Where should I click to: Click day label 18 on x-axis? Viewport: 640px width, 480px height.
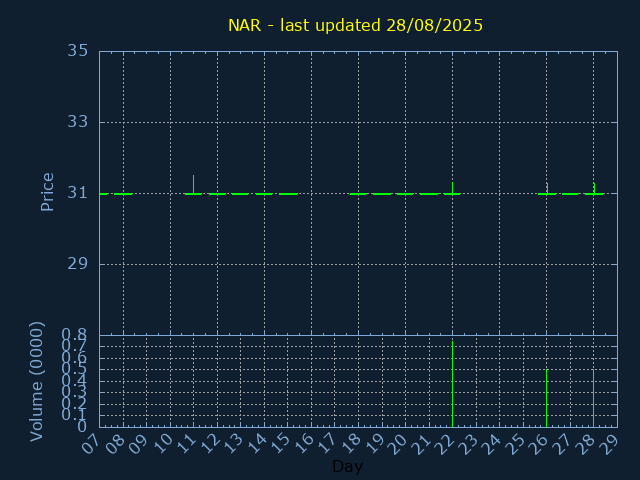click(350, 444)
